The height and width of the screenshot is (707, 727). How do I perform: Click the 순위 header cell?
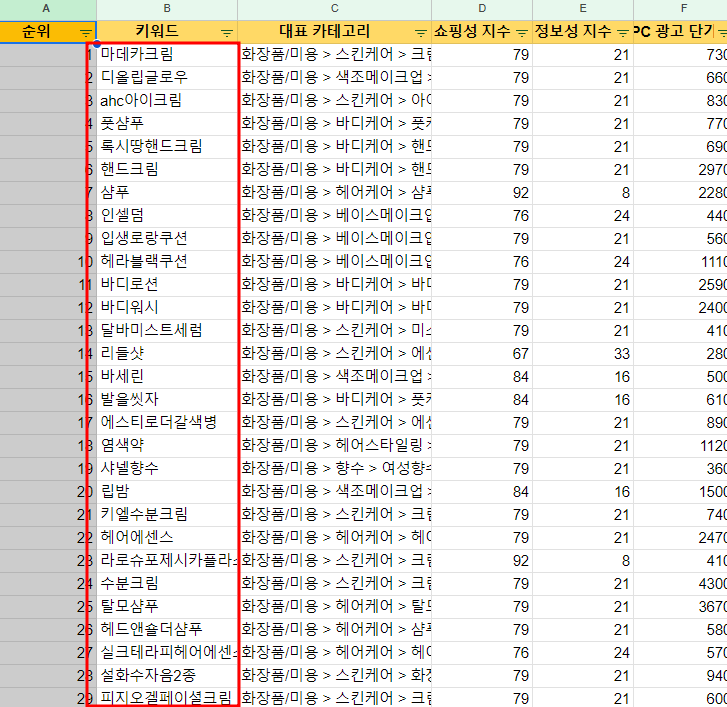pyautogui.click(x=48, y=32)
